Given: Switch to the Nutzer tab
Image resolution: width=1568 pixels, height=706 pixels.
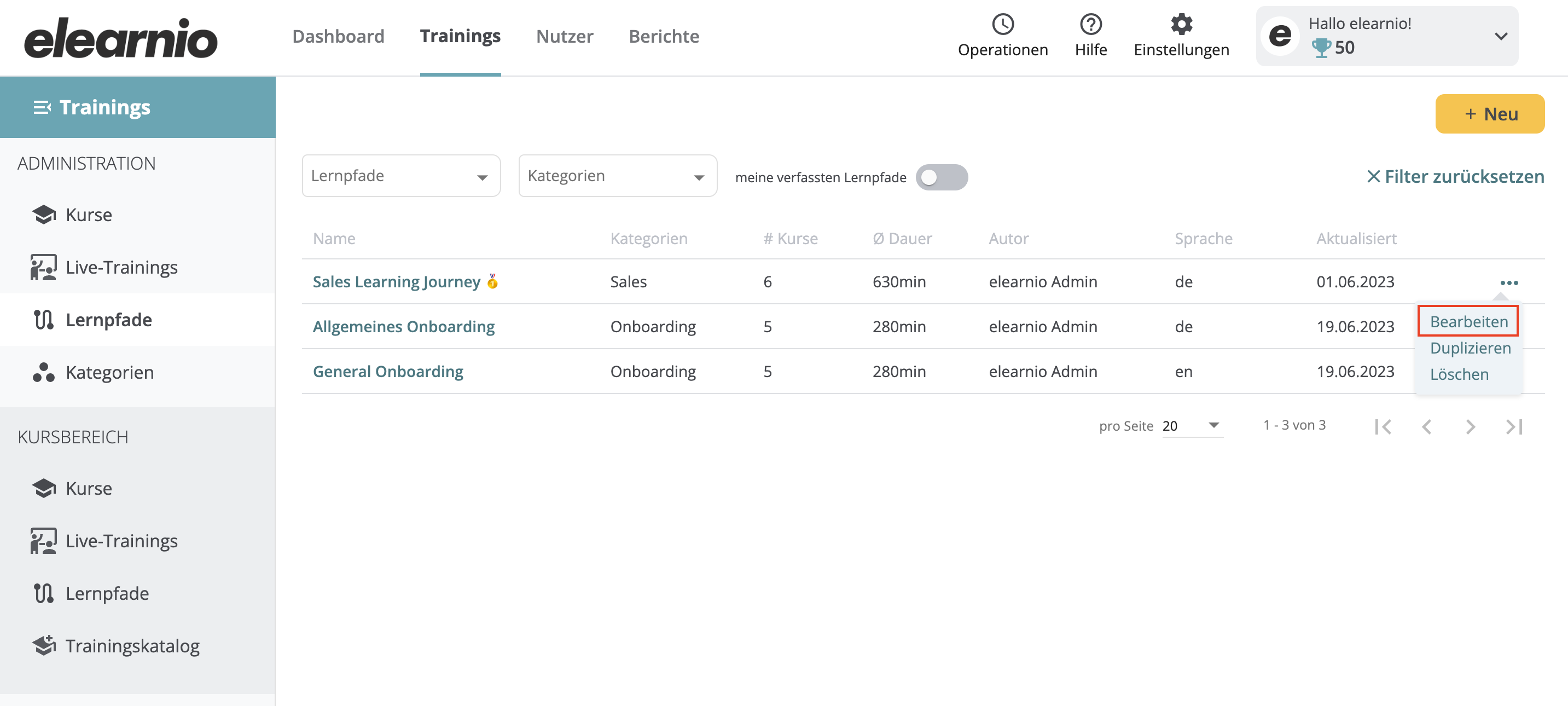Looking at the screenshot, I should pyautogui.click(x=564, y=36).
